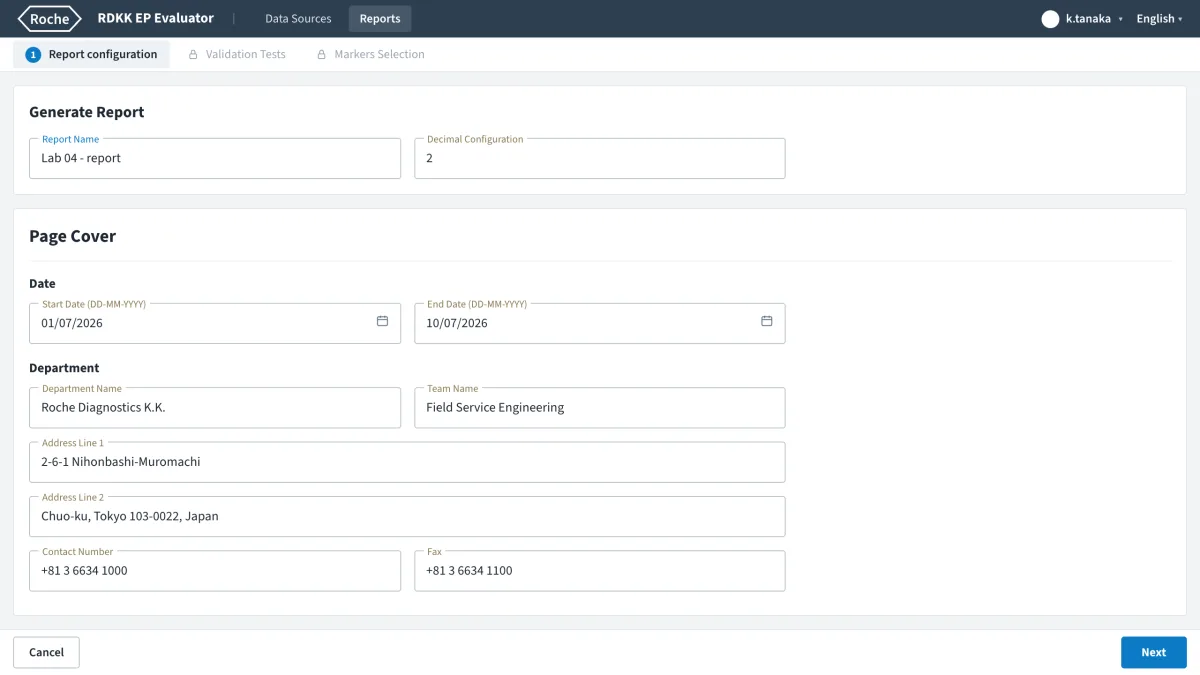
Task: Click the Fax number field
Action: pyautogui.click(x=600, y=570)
